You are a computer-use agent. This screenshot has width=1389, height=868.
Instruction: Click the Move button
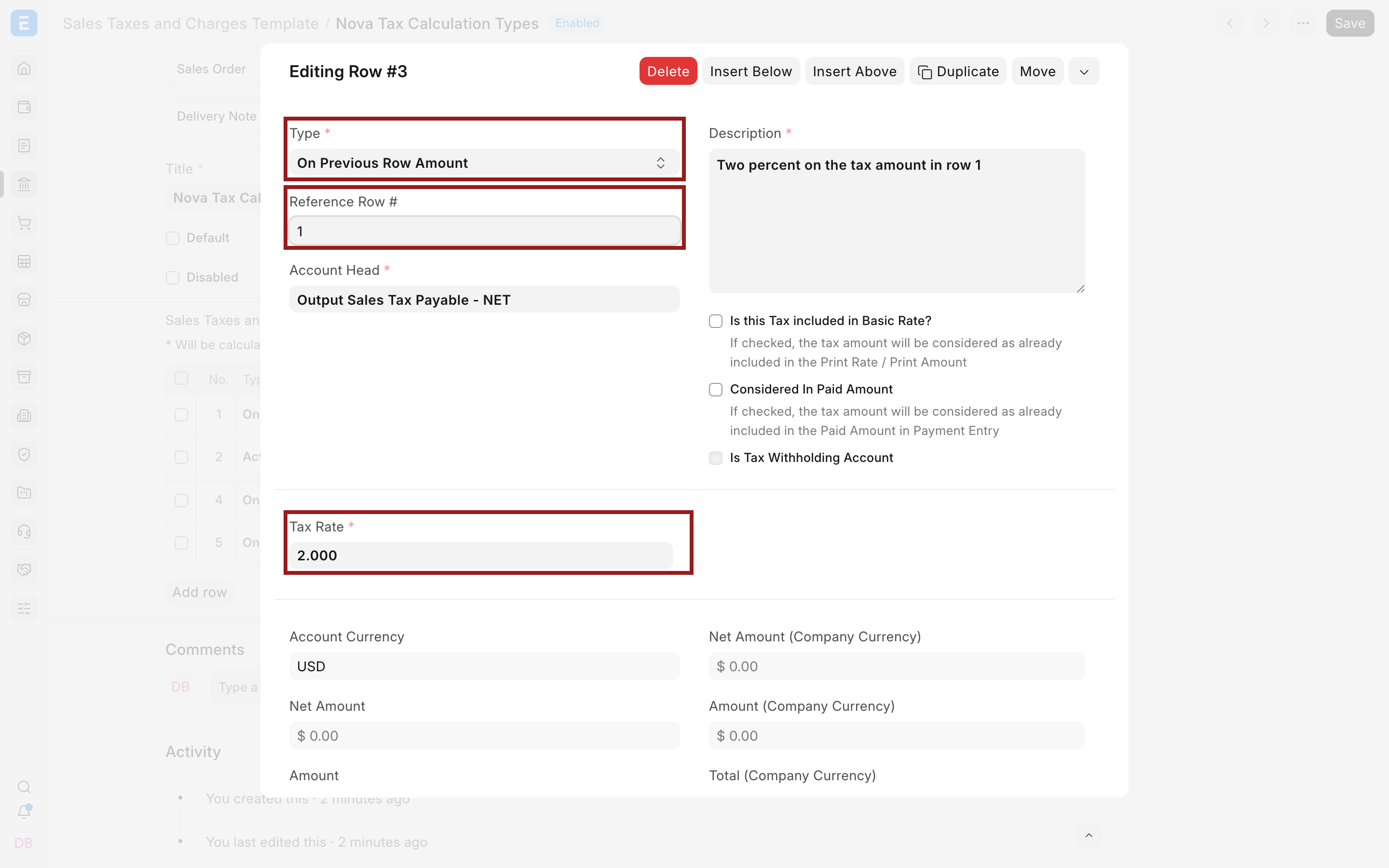click(x=1038, y=71)
